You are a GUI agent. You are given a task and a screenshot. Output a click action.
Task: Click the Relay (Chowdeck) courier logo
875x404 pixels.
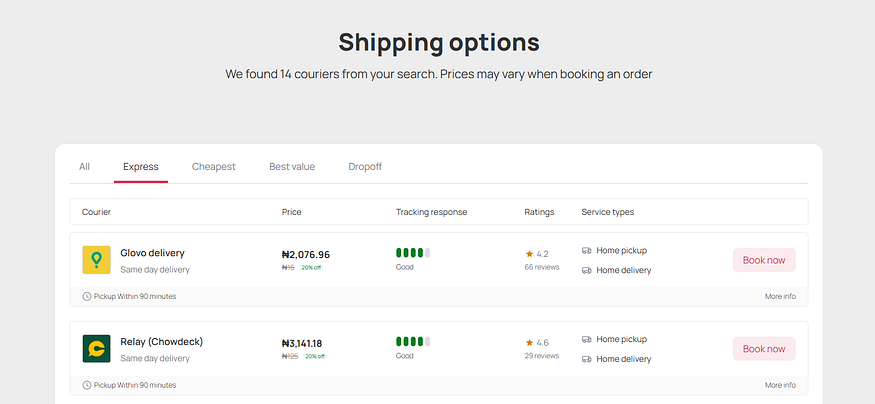[96, 348]
